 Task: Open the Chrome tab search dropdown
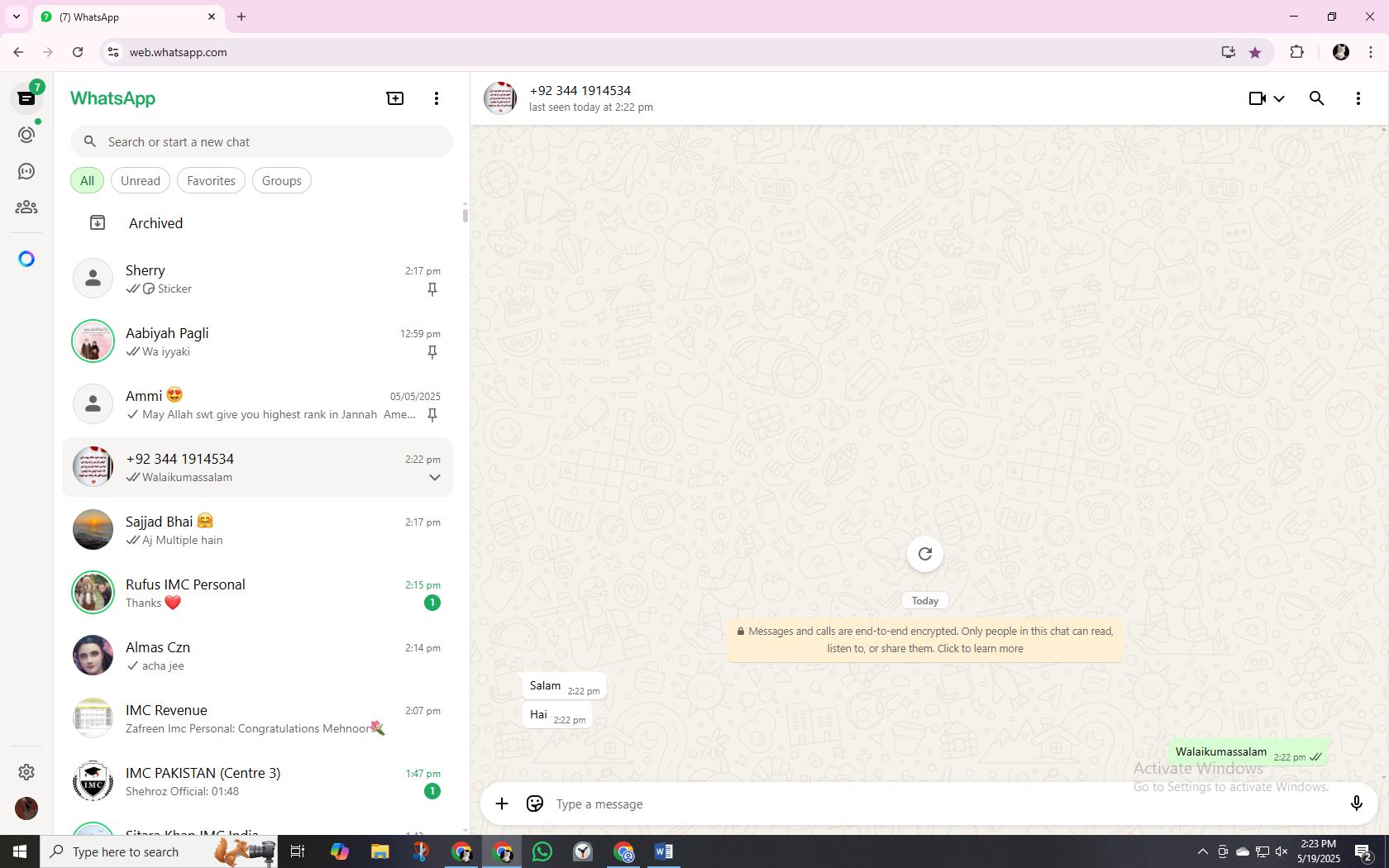[x=16, y=17]
